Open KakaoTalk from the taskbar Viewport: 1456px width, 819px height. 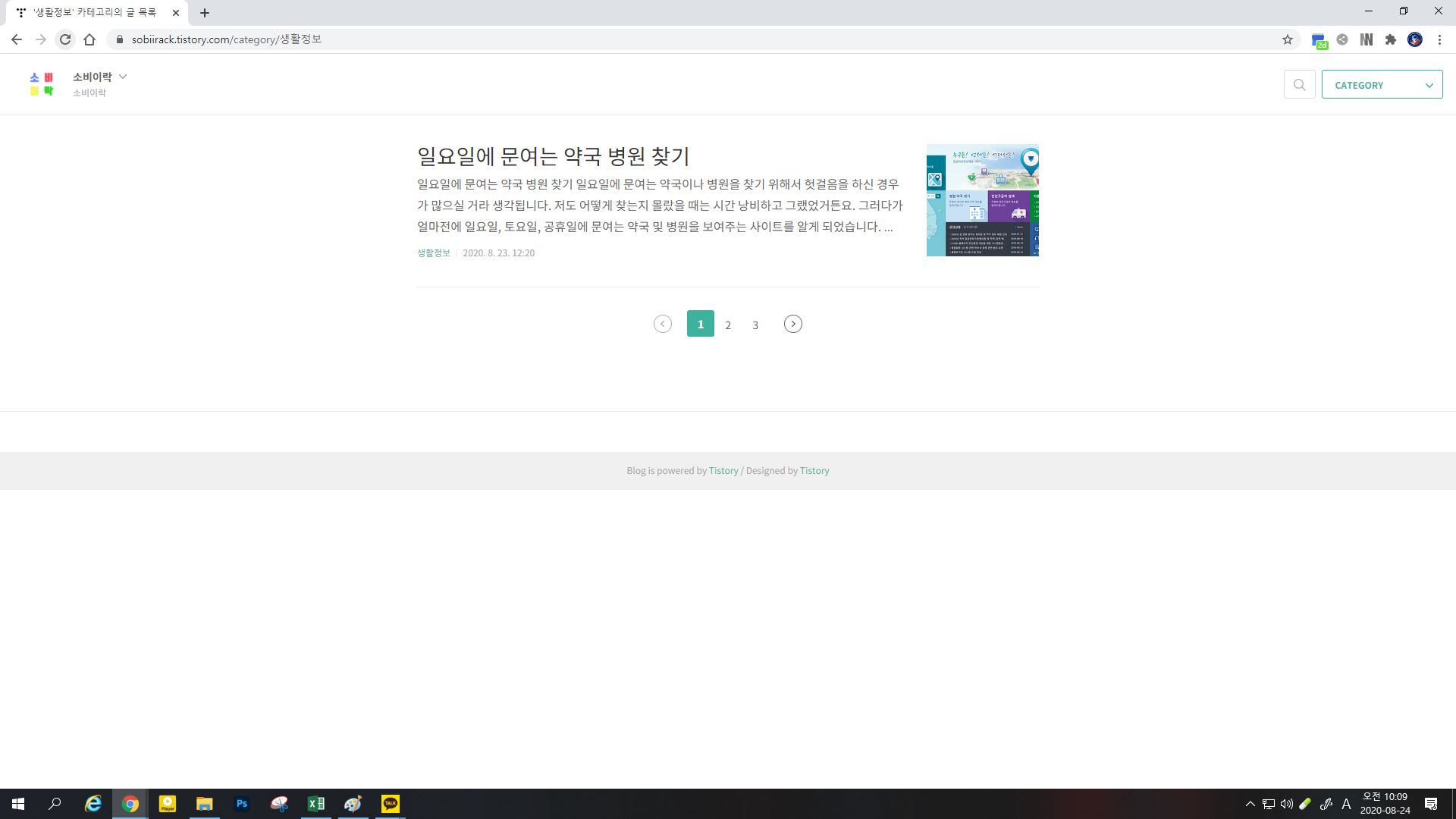[390, 803]
